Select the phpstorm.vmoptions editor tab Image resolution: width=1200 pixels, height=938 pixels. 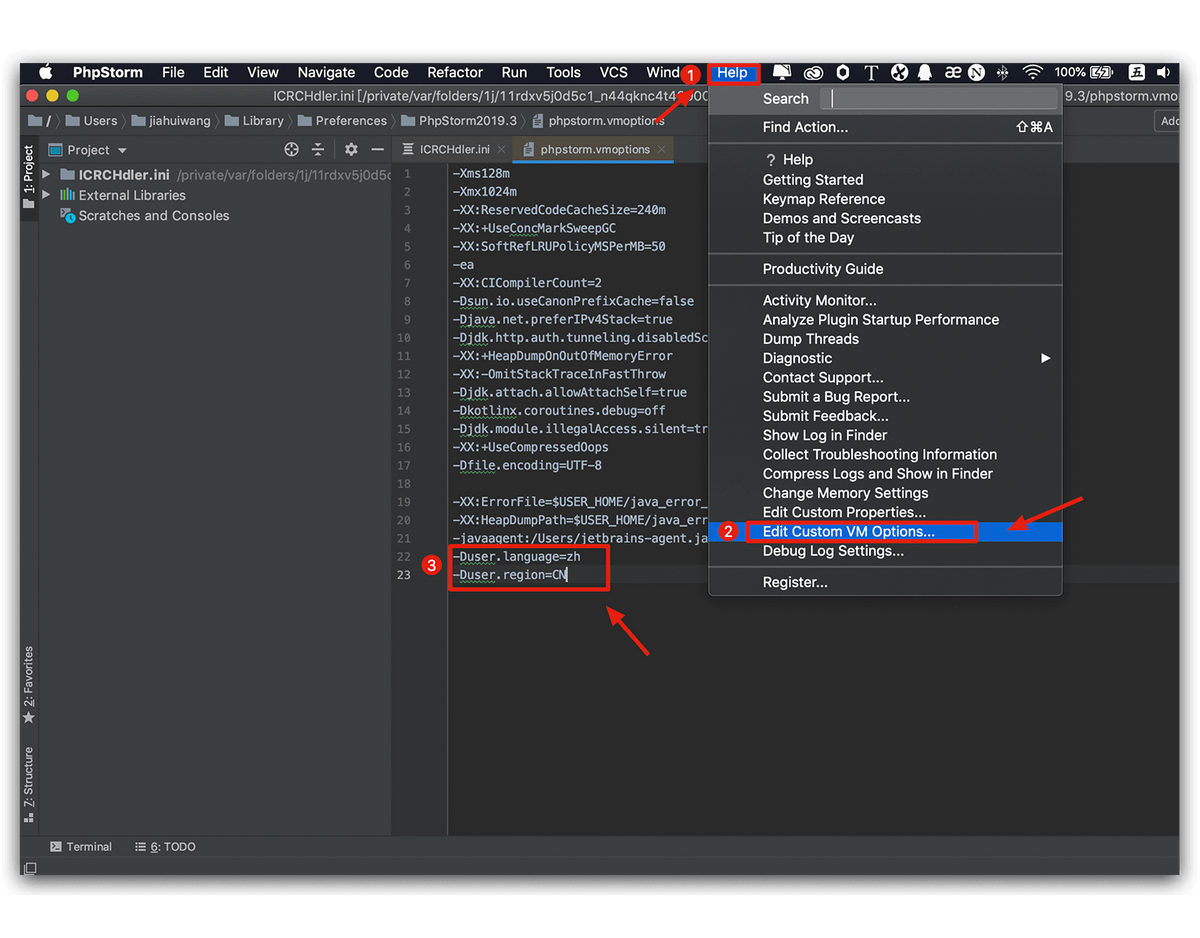pyautogui.click(x=593, y=149)
